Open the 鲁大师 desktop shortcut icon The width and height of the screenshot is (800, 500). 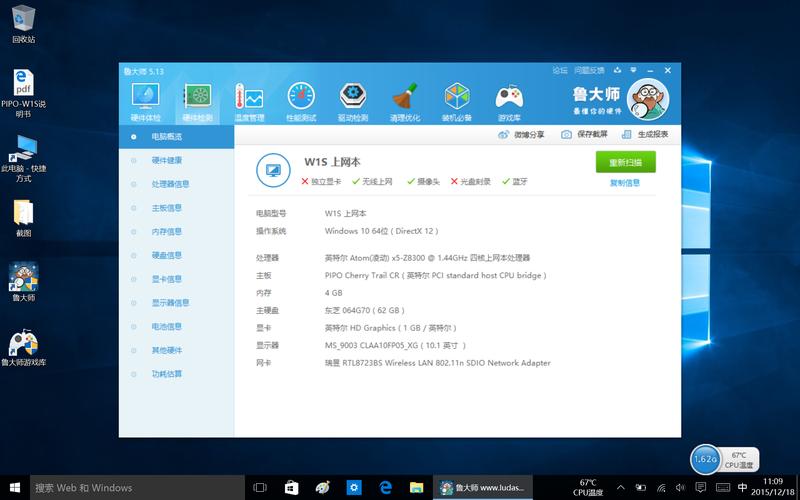[x=23, y=282]
